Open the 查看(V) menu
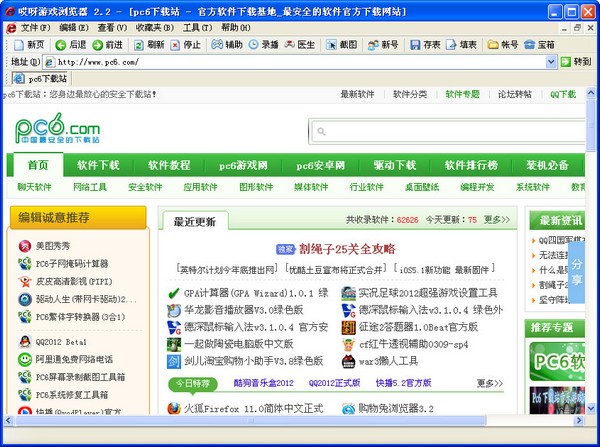 pyautogui.click(x=112, y=28)
